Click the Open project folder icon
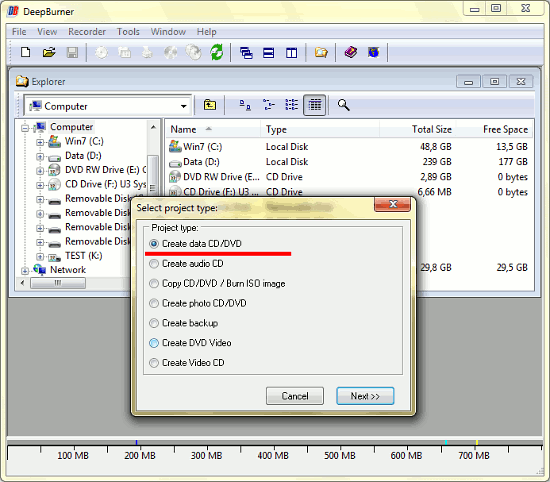The width and height of the screenshot is (550, 482). pos(49,53)
